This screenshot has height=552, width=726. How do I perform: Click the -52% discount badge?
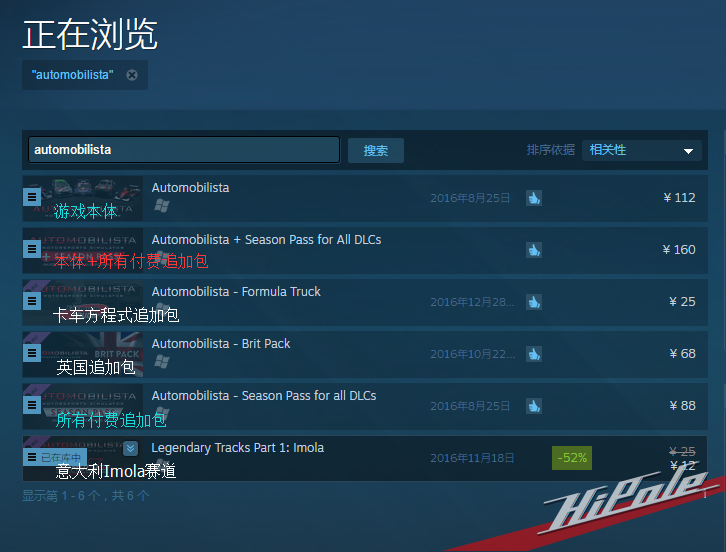pyautogui.click(x=572, y=458)
